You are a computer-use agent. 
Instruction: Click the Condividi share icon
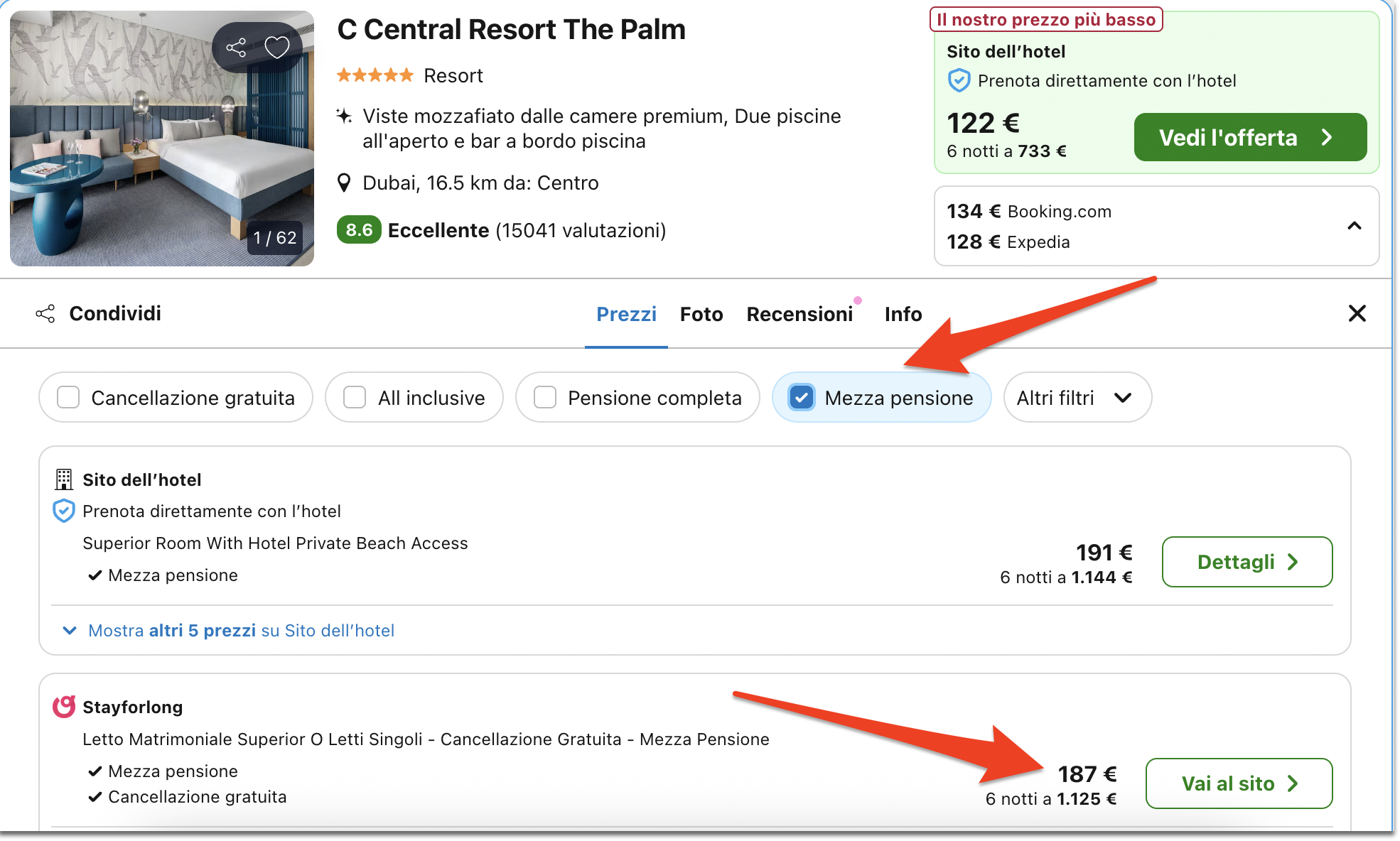45,313
